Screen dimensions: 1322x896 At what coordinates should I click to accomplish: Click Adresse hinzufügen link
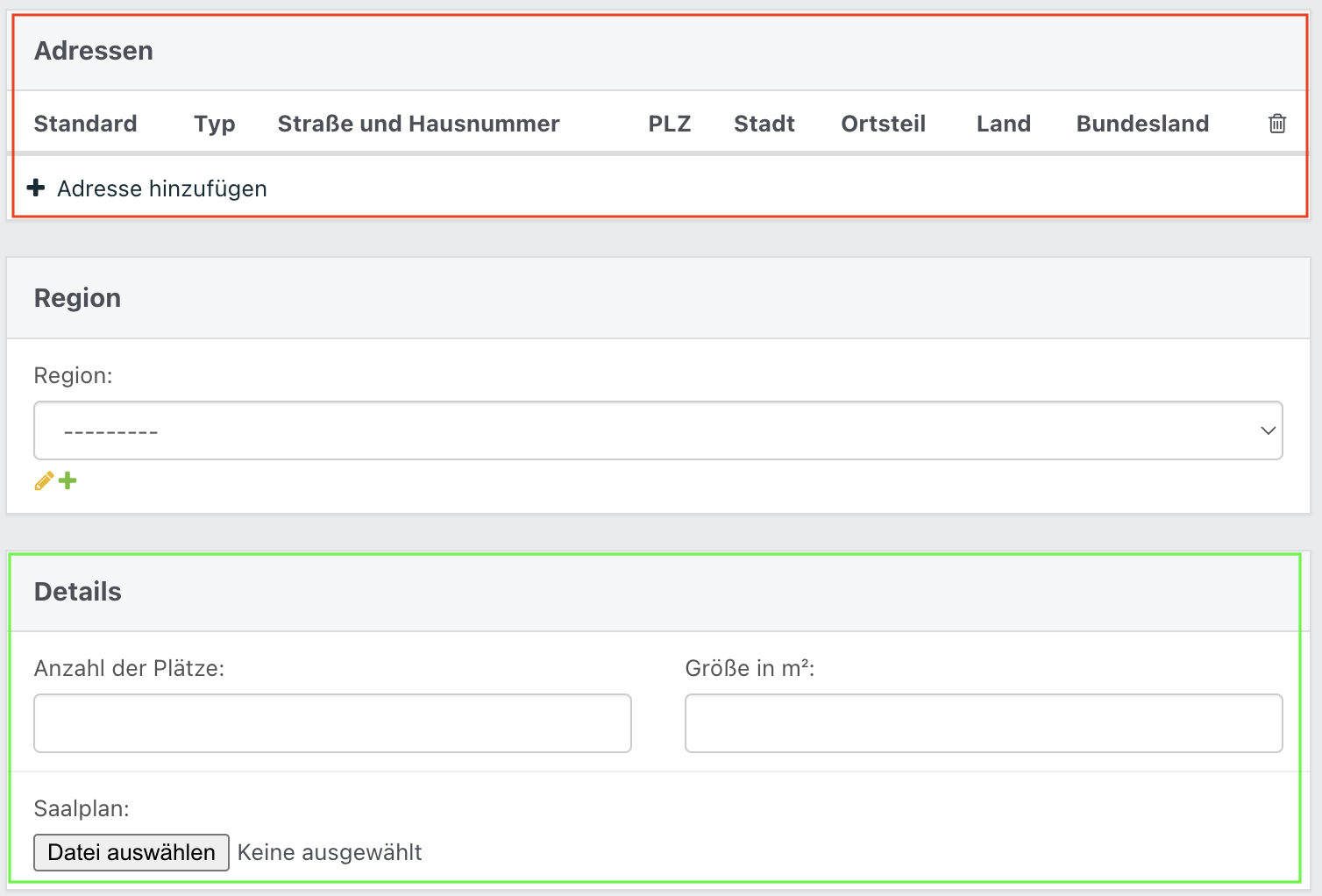tap(162, 188)
